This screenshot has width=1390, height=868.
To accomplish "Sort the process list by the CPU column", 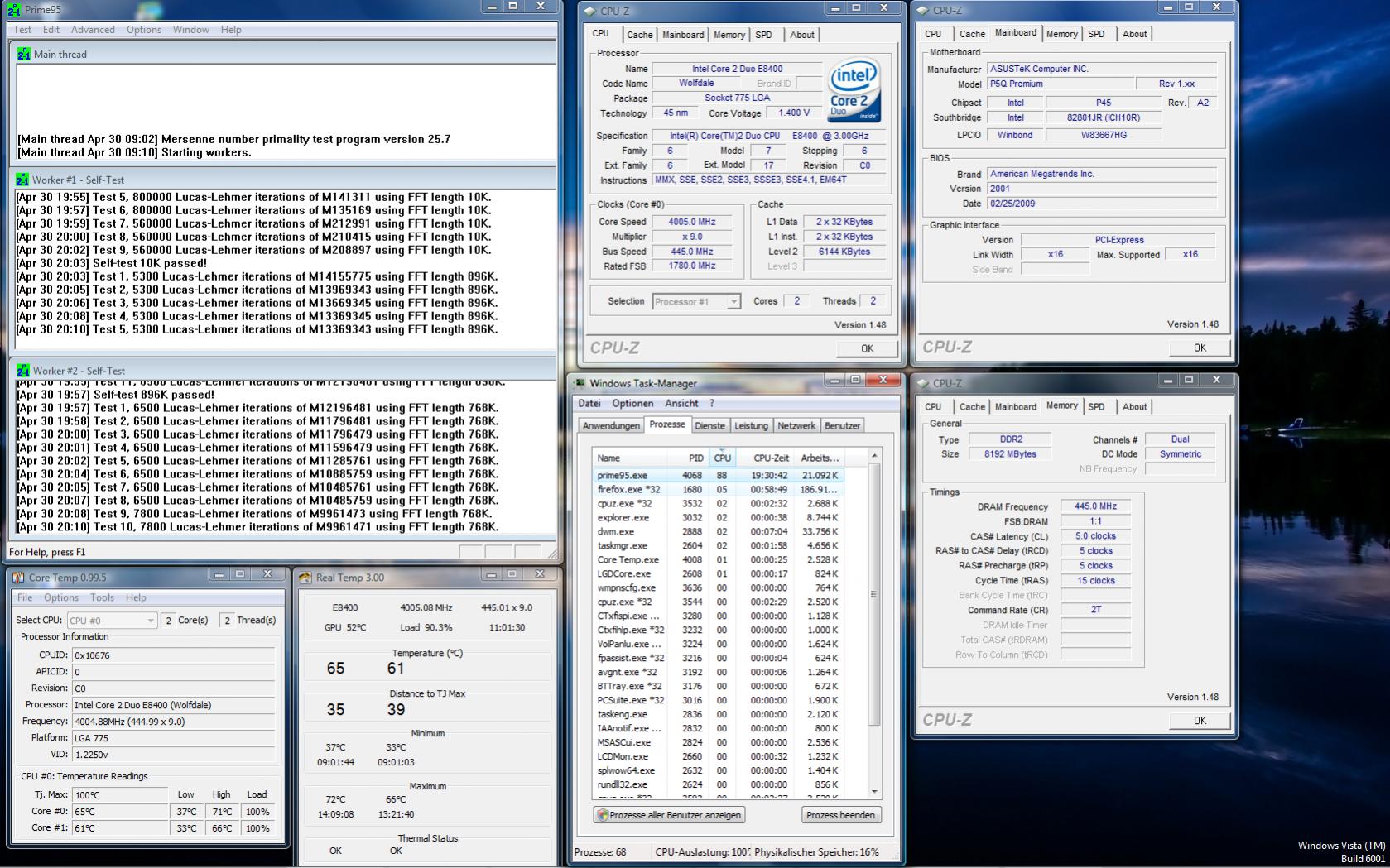I will pyautogui.click(x=722, y=458).
